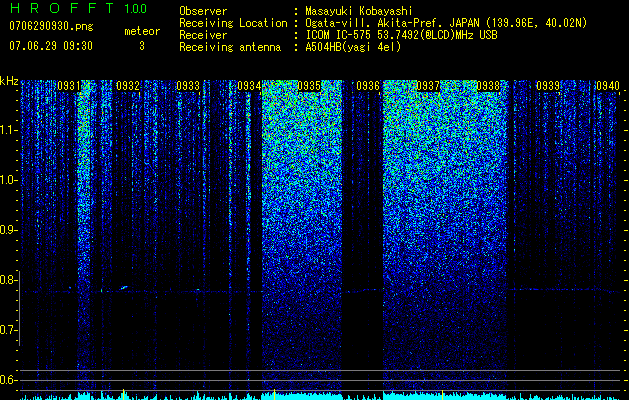Viewport: 629px width, 400px height.
Task: Click the Receiving antenna A504HB(yagi 4el) text
Action: [x=353, y=47]
